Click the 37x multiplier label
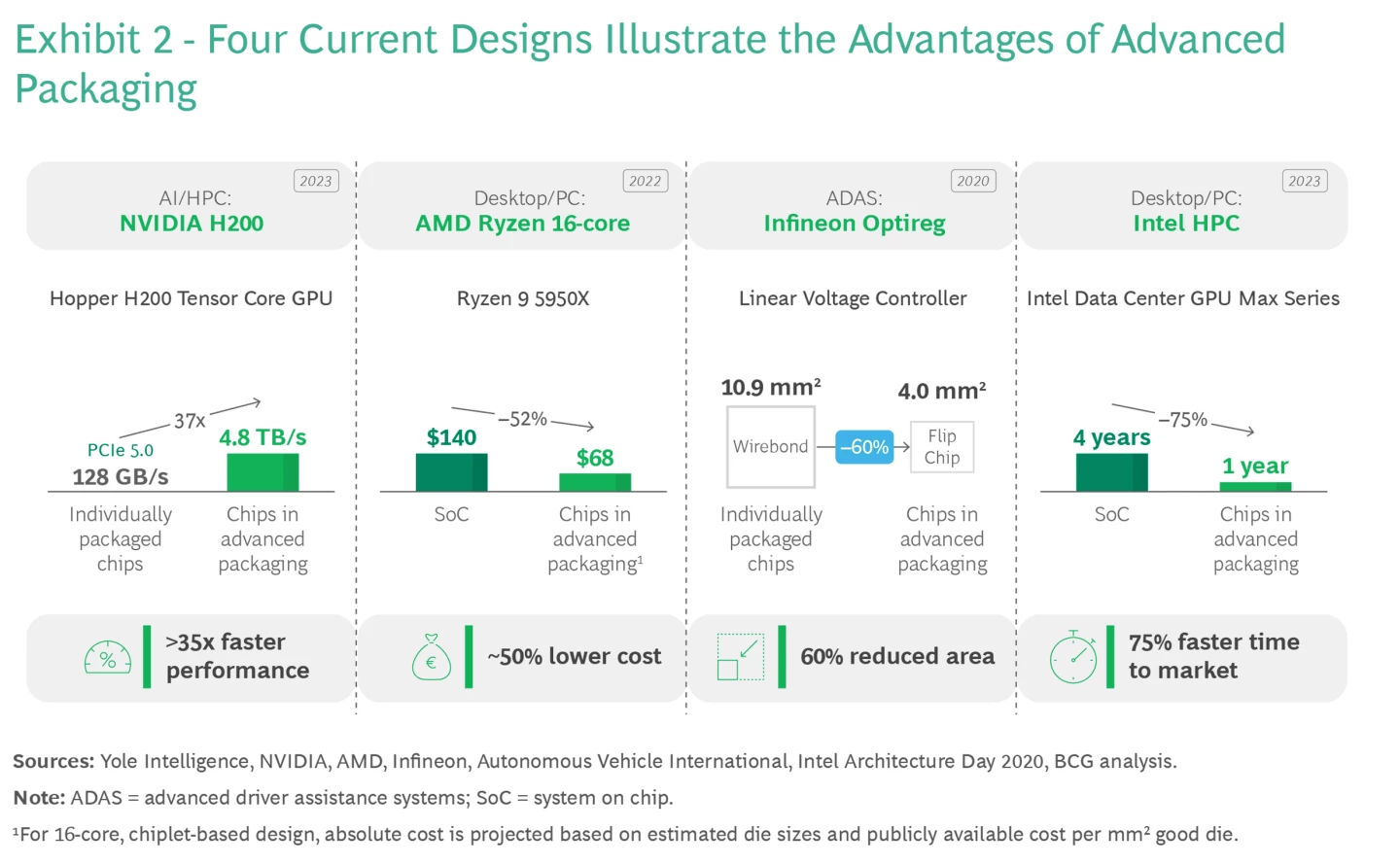Viewport: 1400px width, 865px height. [x=190, y=422]
